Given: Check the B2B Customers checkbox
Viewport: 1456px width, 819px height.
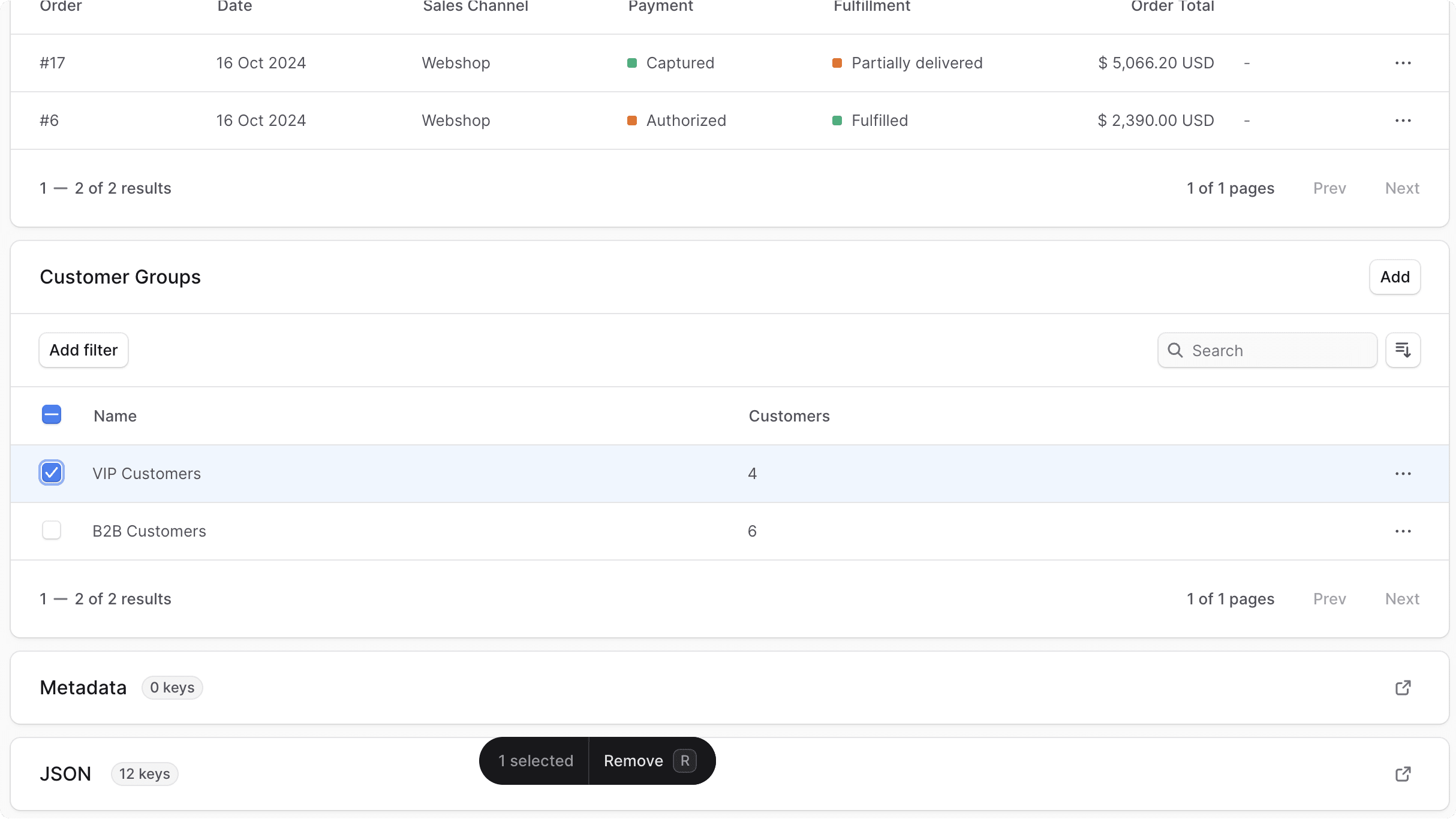Looking at the screenshot, I should (52, 530).
